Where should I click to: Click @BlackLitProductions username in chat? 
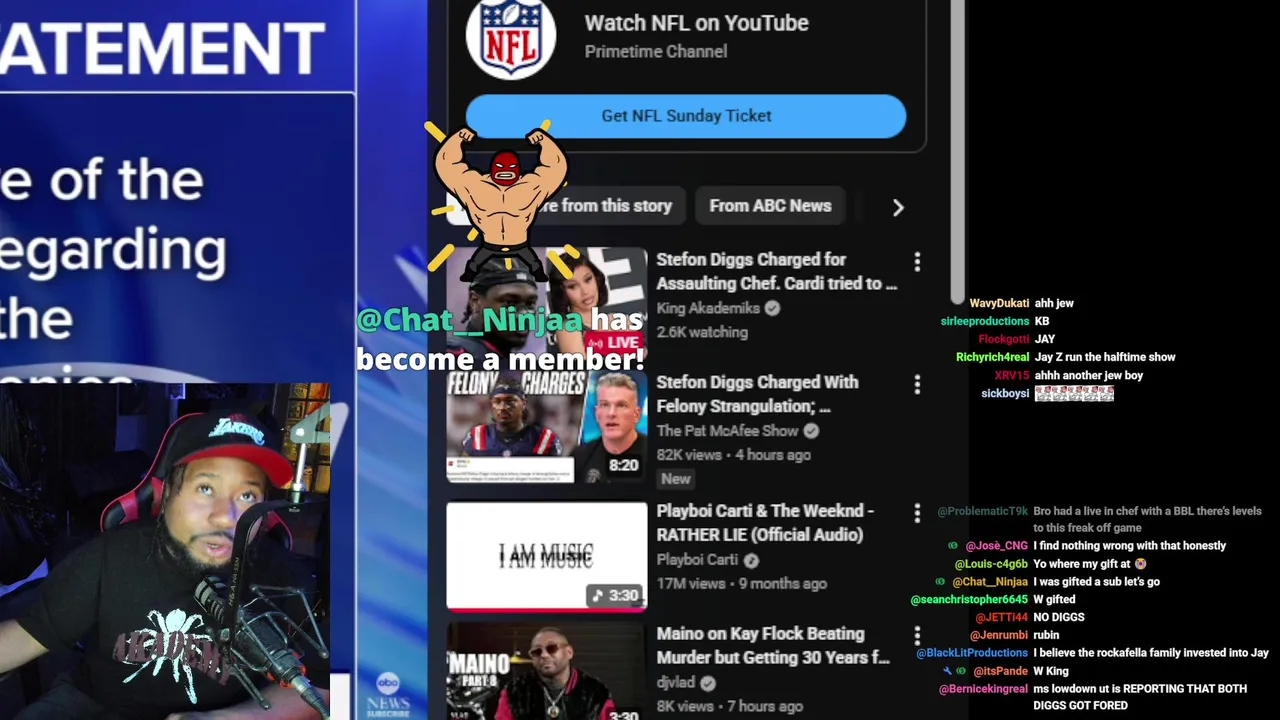[x=972, y=653]
